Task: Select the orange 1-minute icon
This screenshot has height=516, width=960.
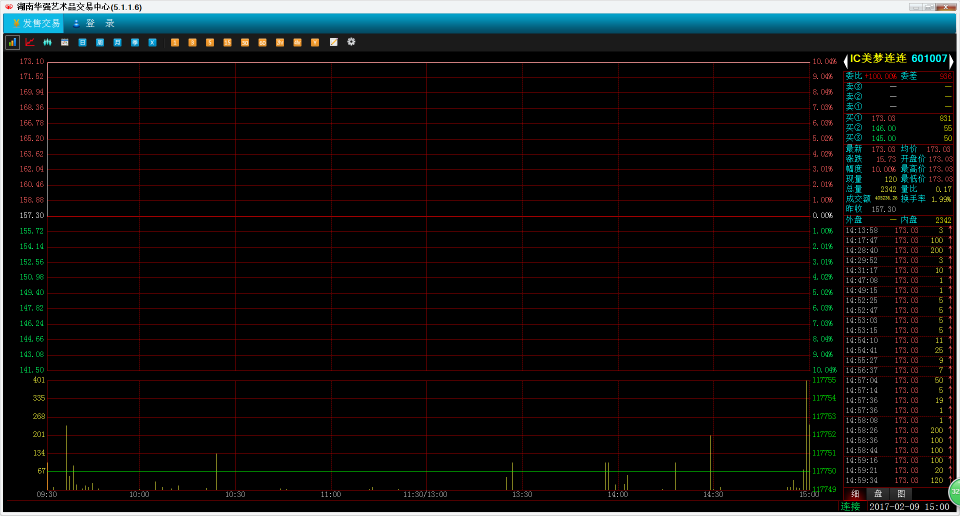Action: (174, 42)
